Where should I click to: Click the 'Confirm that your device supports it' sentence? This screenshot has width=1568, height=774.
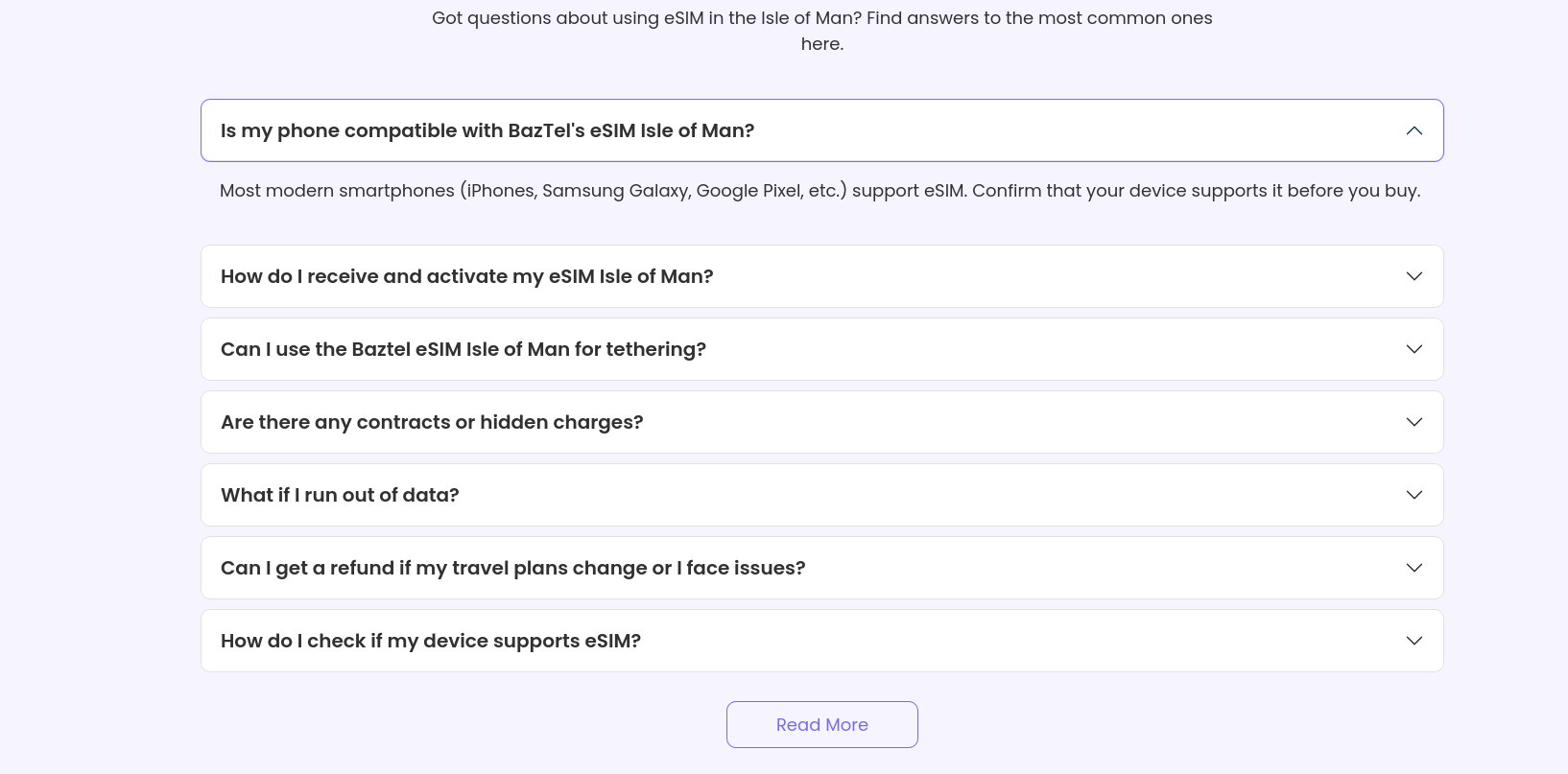pyautogui.click(x=1196, y=191)
